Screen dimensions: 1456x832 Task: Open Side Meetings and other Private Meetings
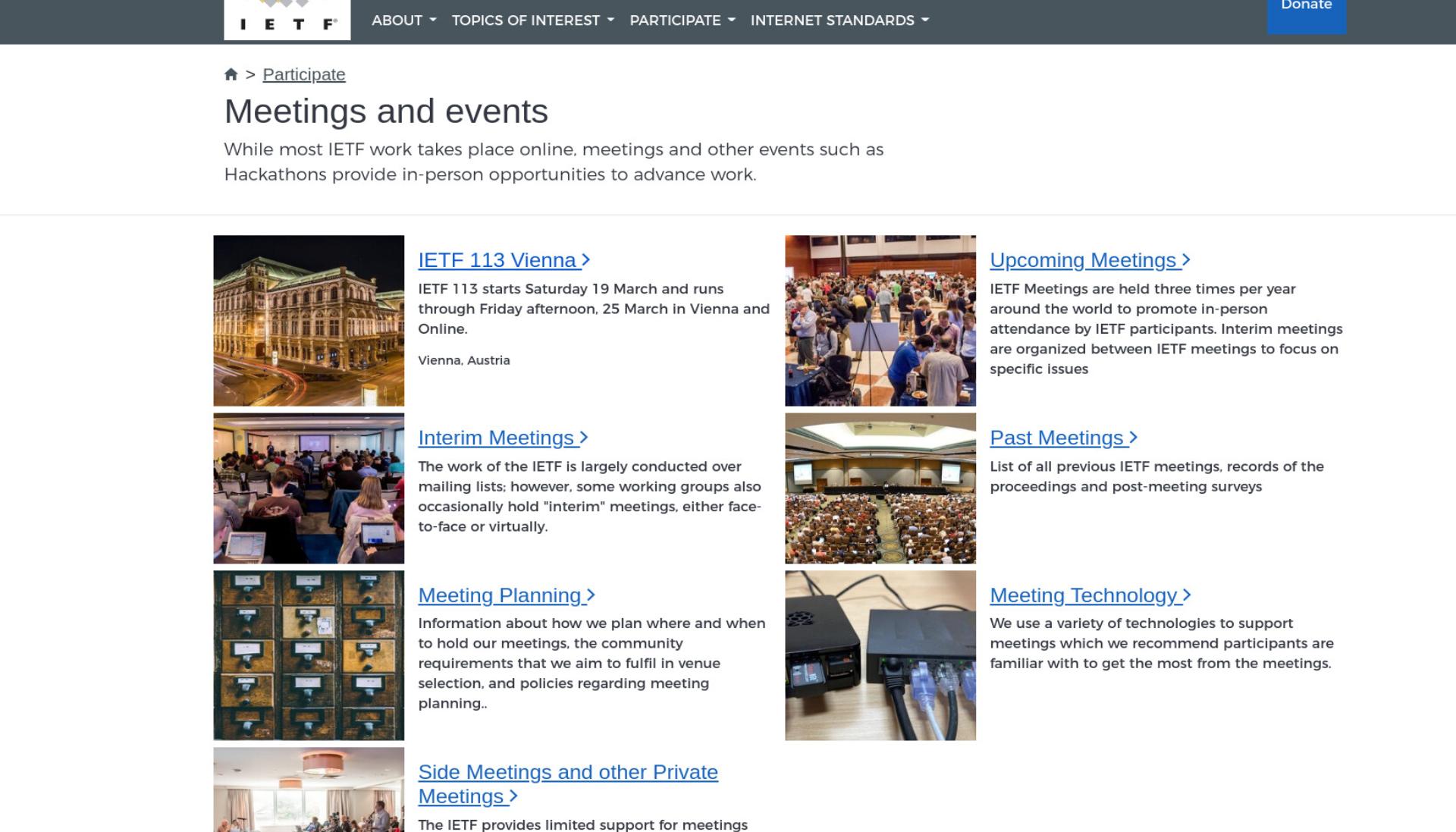pyautogui.click(x=568, y=784)
